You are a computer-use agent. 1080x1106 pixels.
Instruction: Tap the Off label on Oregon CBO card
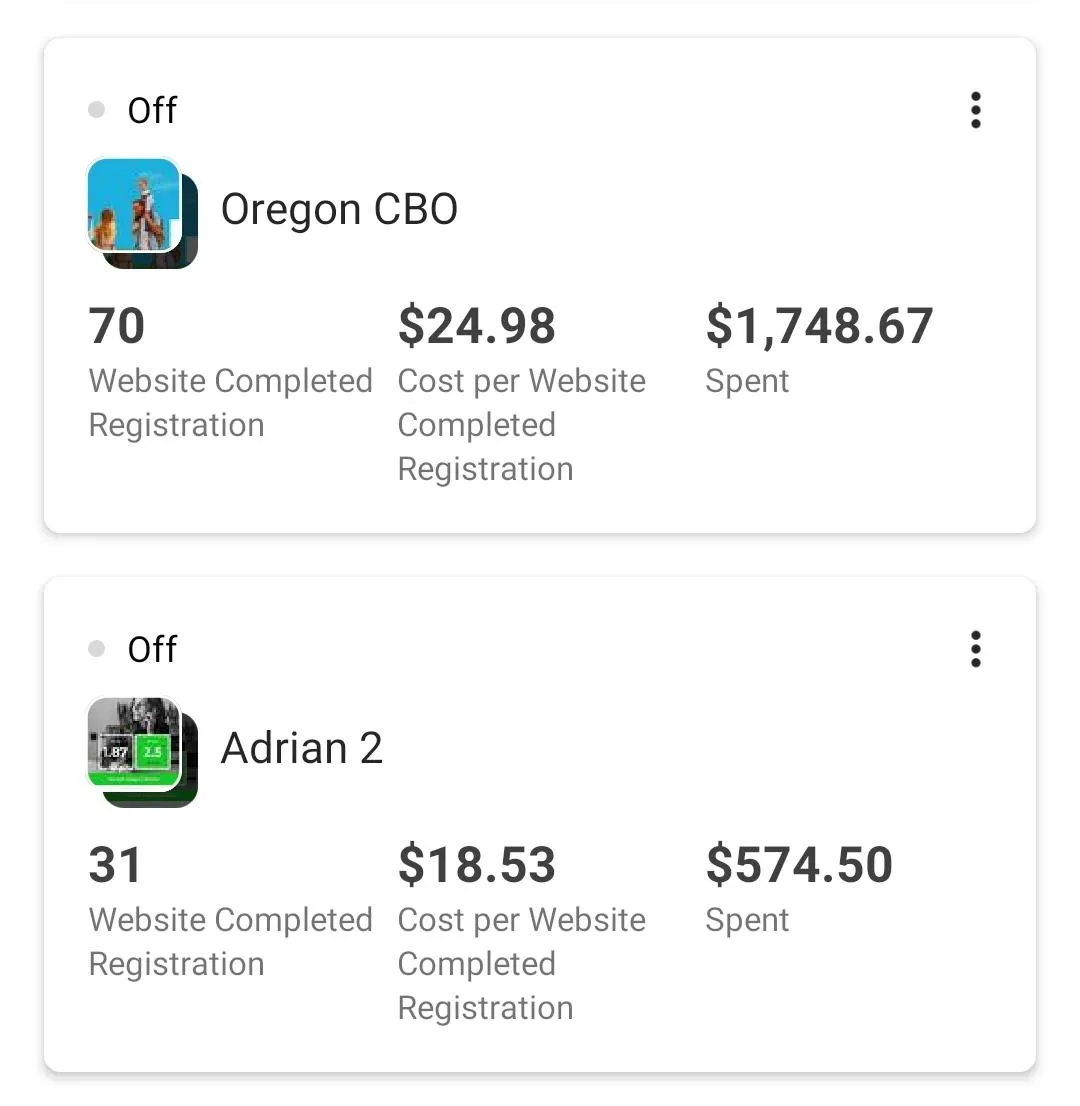(152, 111)
